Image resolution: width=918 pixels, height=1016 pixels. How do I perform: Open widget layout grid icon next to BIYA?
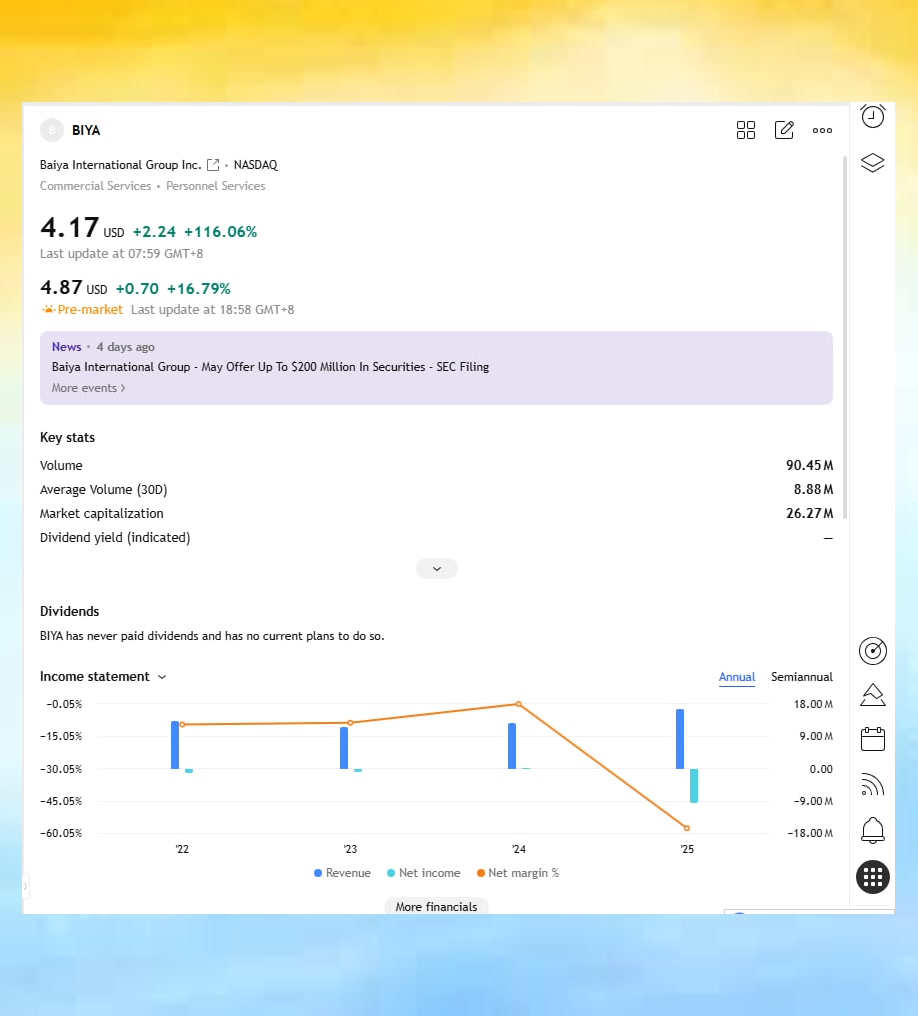coord(746,130)
